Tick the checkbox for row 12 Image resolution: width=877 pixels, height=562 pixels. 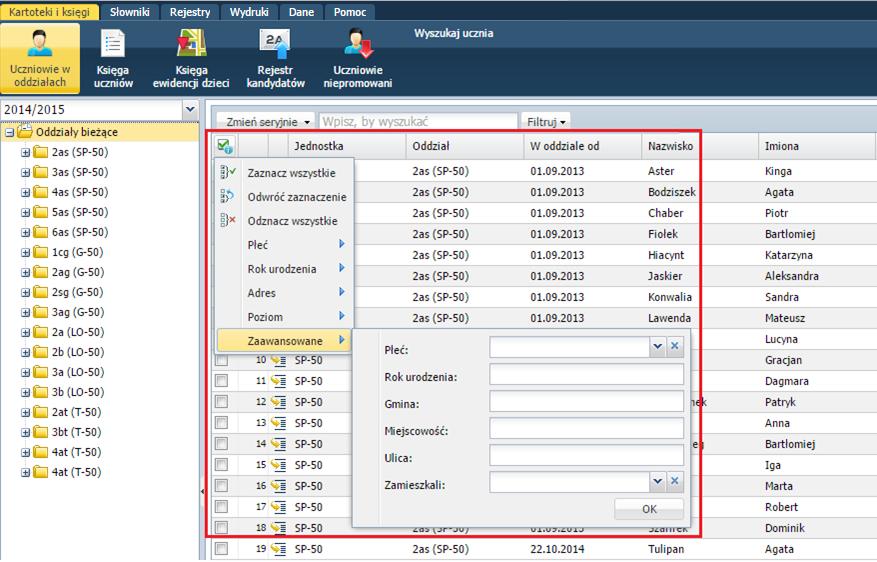221,402
